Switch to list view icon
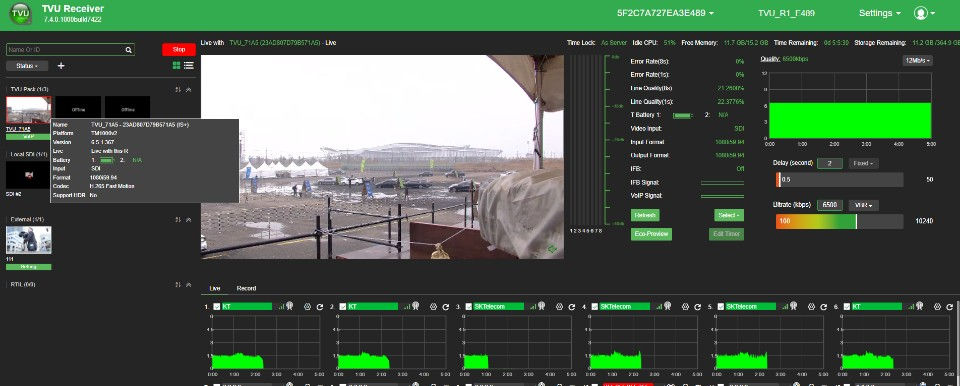The image size is (960, 386). [189, 66]
